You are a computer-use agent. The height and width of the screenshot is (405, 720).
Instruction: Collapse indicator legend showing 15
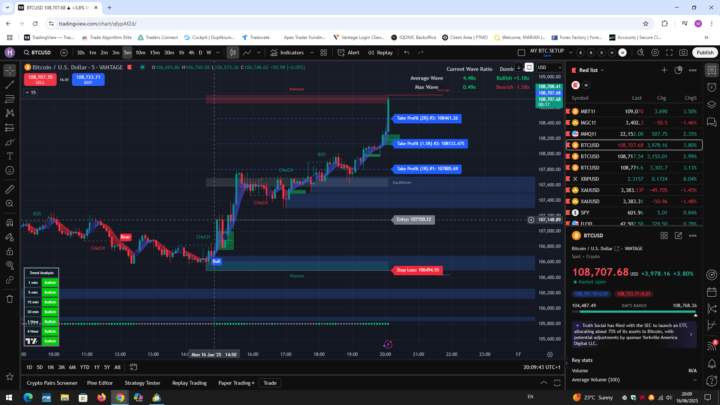(30, 93)
